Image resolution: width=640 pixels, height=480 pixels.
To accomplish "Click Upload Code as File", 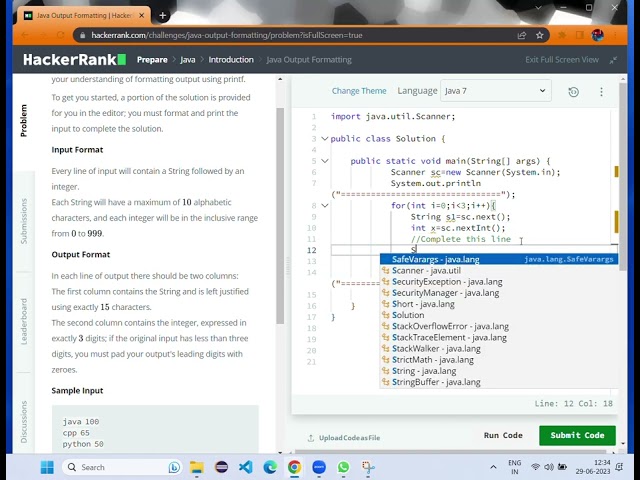I will coord(344,438).
